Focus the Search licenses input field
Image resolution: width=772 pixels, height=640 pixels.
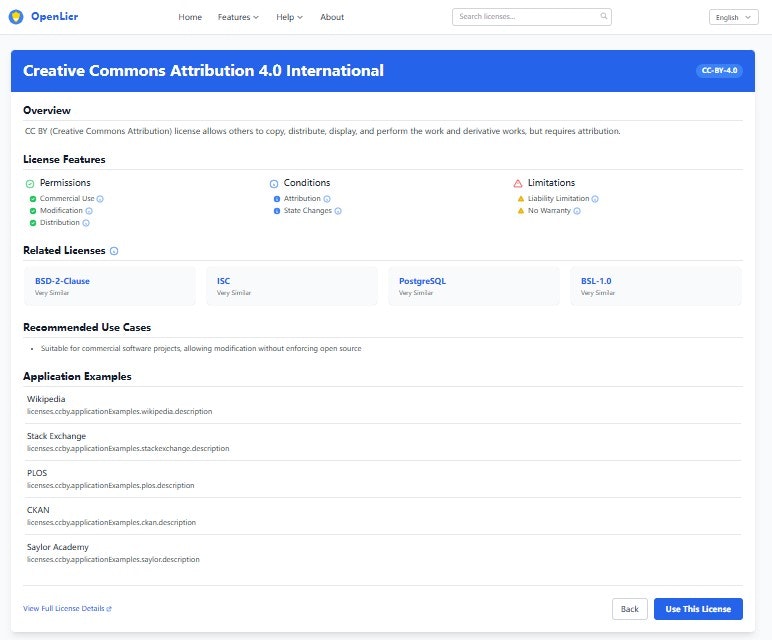[532, 17]
